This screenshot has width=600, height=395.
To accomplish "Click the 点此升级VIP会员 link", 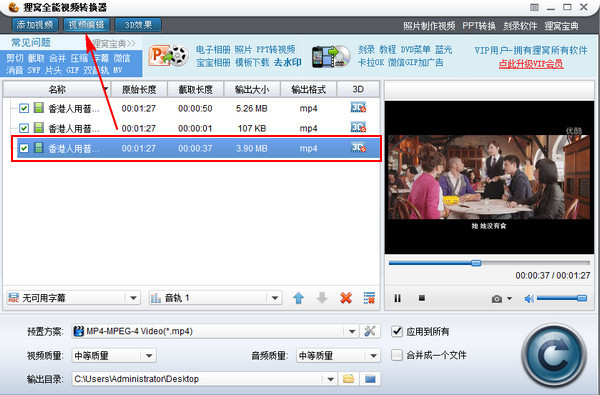I will (x=531, y=64).
